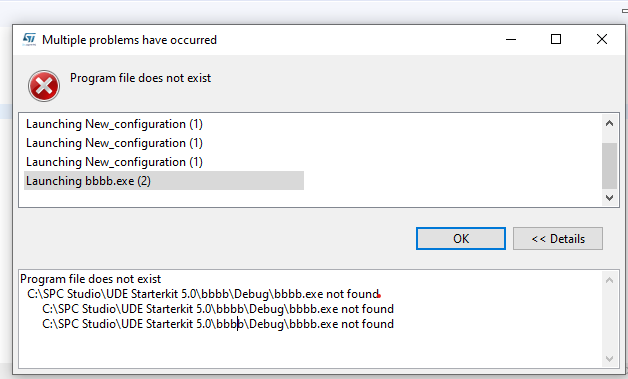
Task: Click Program file does not exist details heading
Action: (91, 279)
